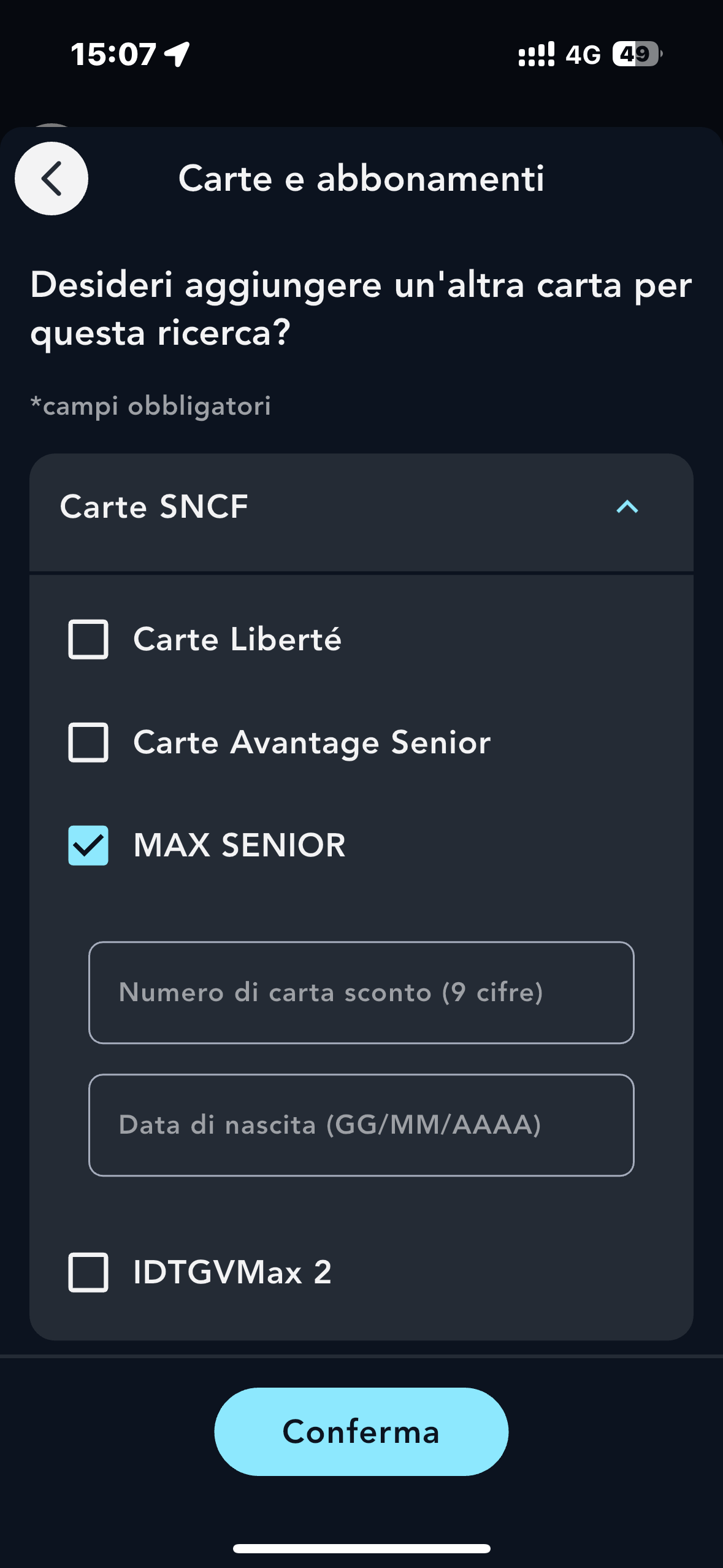Enable the Carte Avantage Senior checkbox
Screen dimensions: 723x1568
tap(88, 742)
